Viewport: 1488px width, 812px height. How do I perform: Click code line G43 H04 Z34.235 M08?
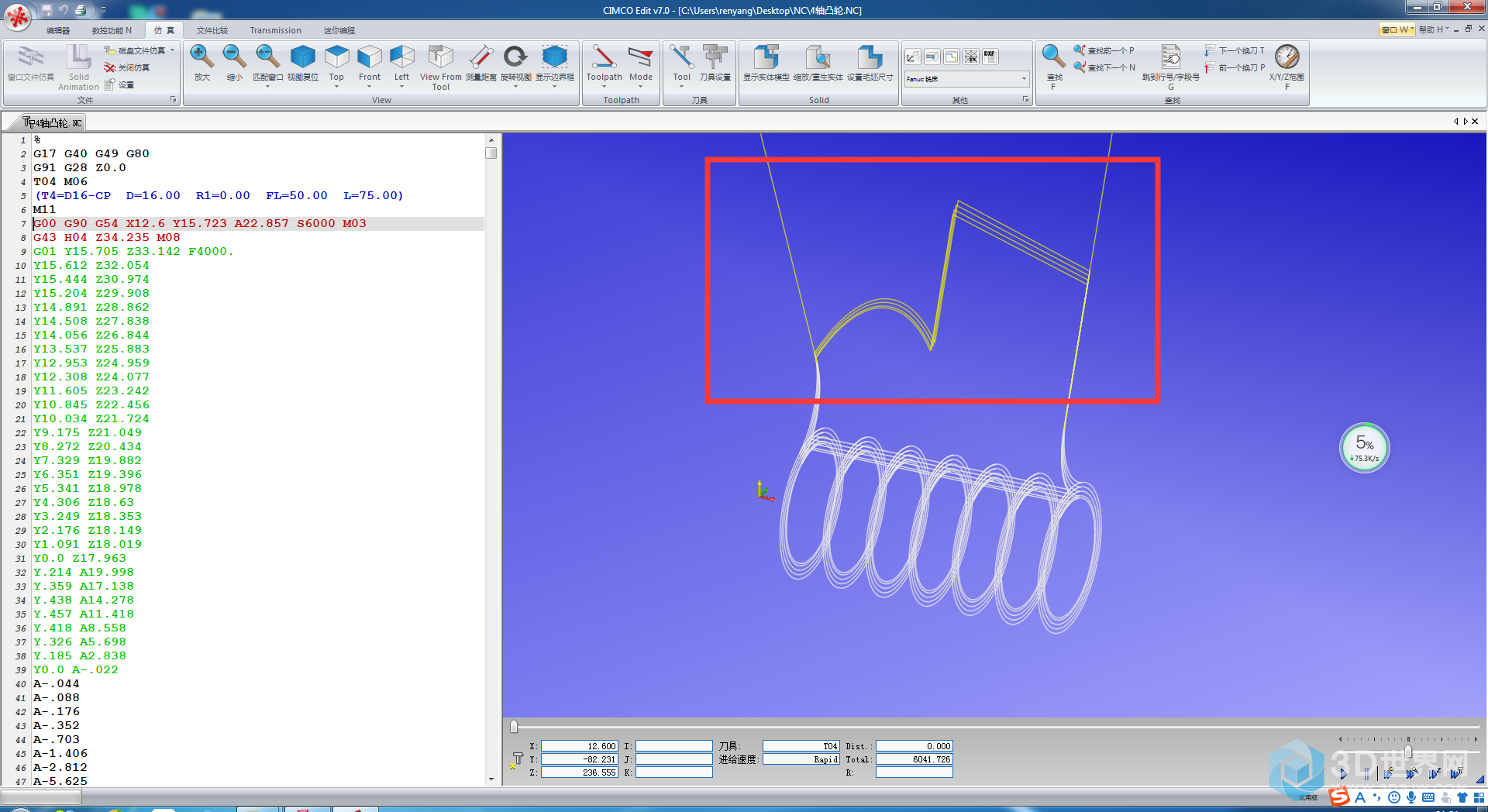point(107,238)
